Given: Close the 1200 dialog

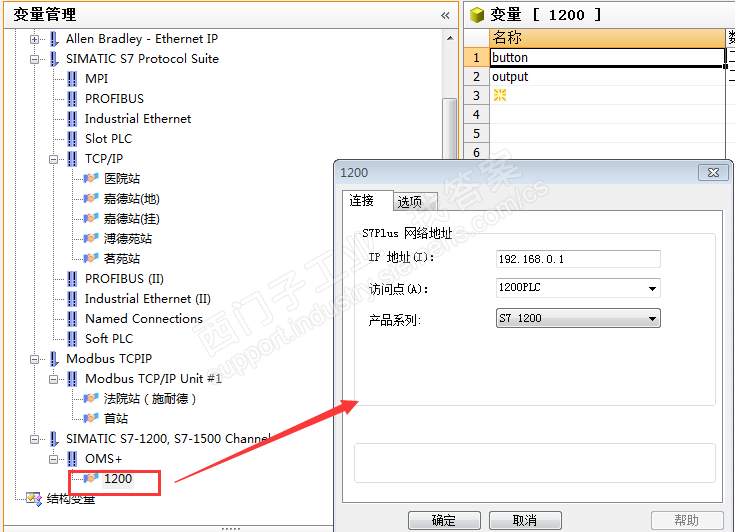Looking at the screenshot, I should pos(713,172).
